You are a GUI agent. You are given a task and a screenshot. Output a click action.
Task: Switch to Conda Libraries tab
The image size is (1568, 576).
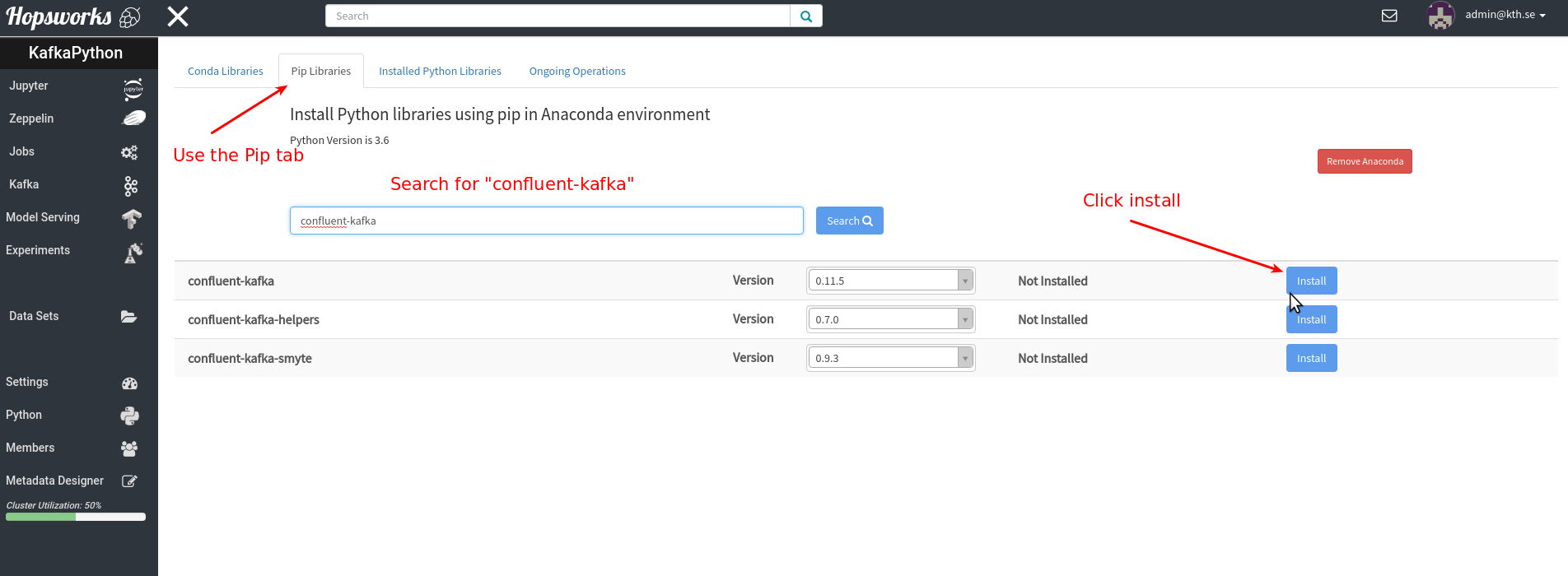pyautogui.click(x=226, y=71)
